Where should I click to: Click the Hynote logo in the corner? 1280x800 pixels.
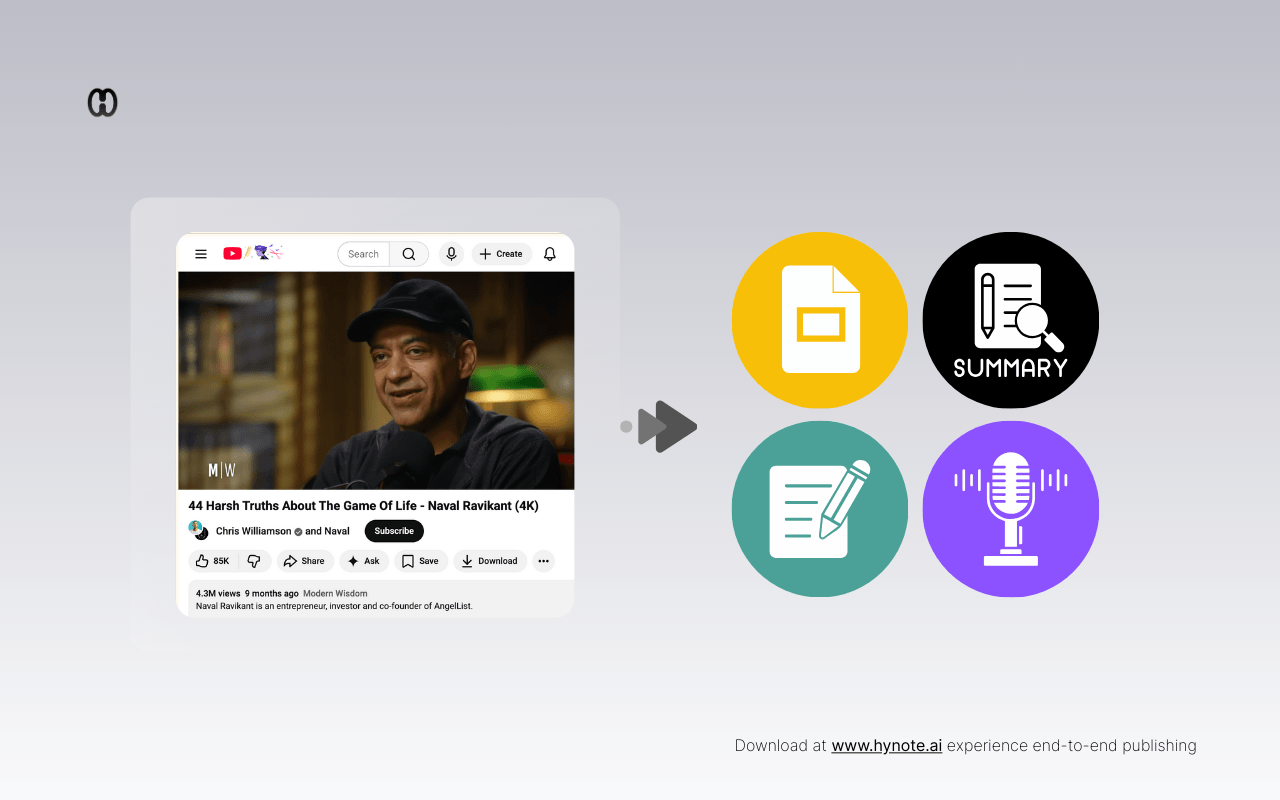coord(102,101)
